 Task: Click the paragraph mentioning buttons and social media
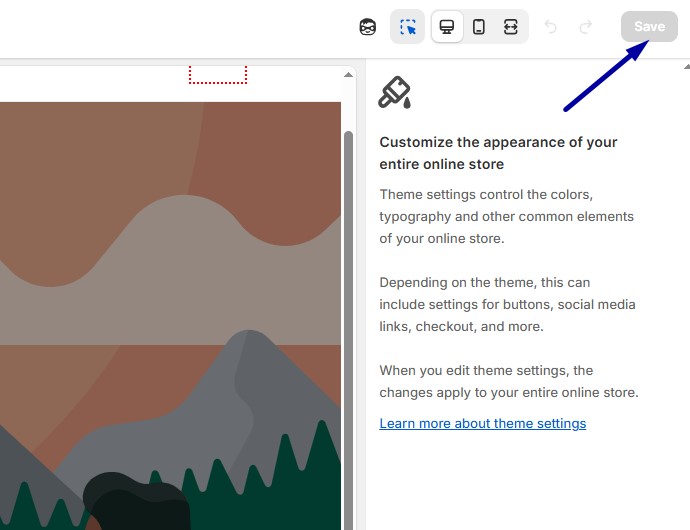click(507, 304)
